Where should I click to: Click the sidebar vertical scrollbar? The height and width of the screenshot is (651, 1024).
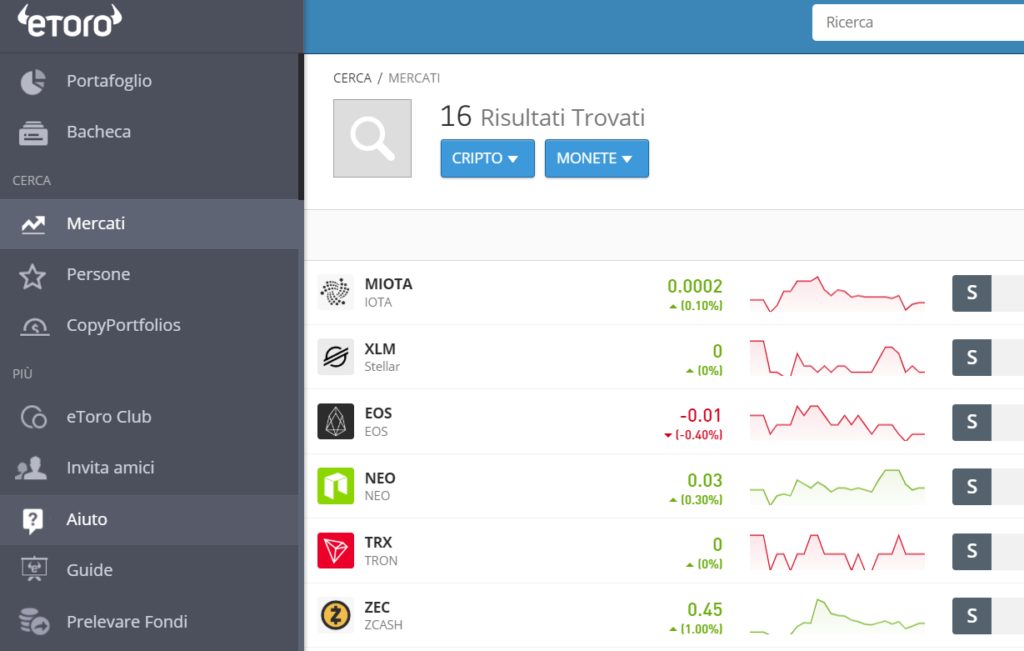point(301,127)
